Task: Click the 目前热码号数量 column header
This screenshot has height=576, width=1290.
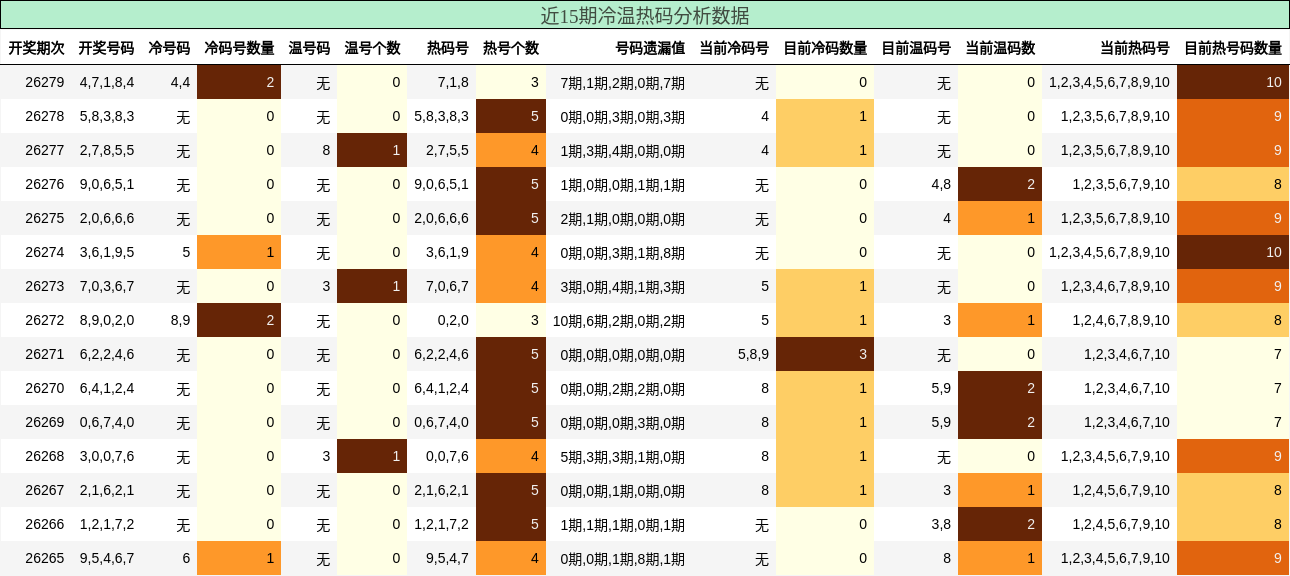Action: coord(1233,48)
